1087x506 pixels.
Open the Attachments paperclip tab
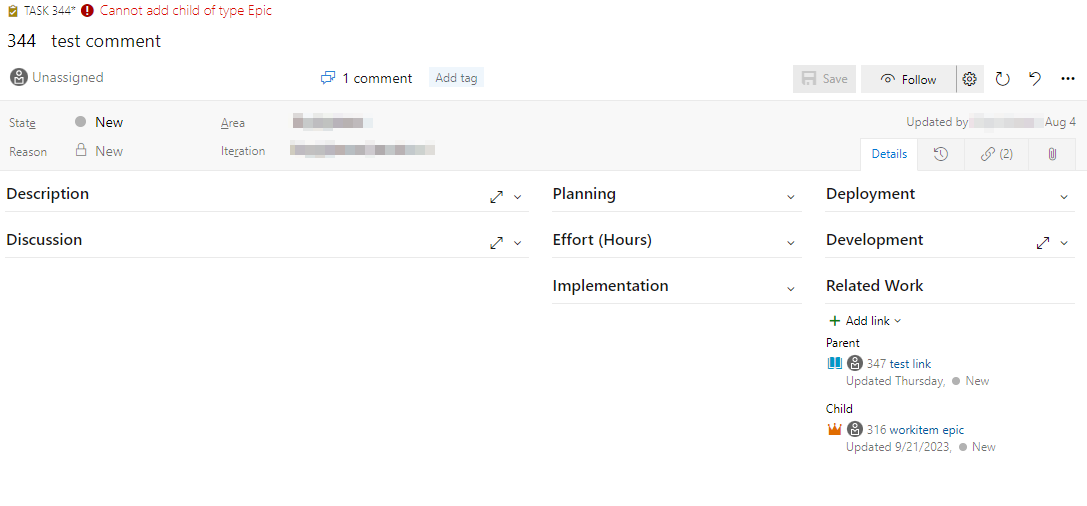click(1052, 154)
